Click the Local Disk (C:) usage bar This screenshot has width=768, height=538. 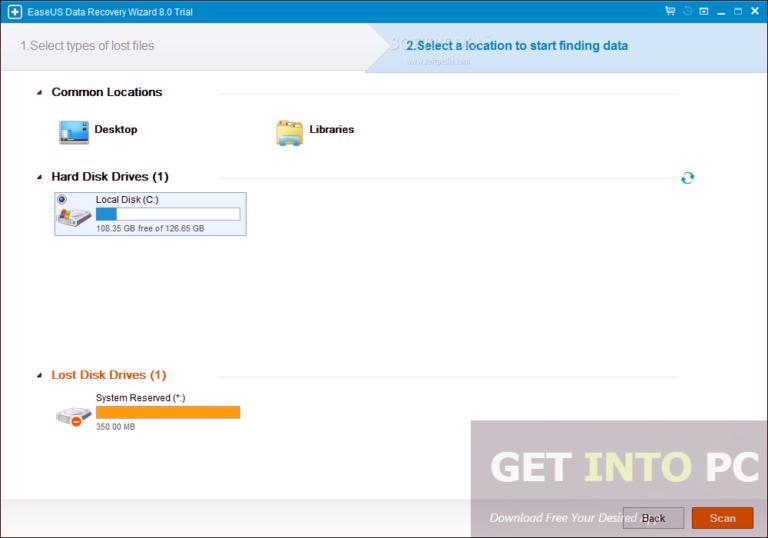(168, 214)
